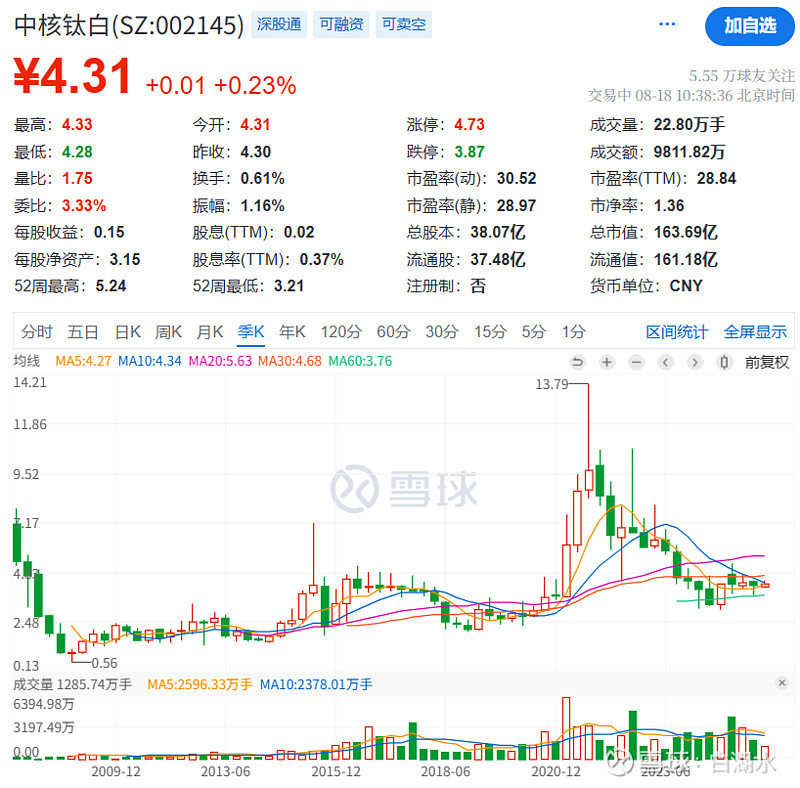The width and height of the screenshot is (800, 788).
Task: Click the 可融资 tag
Action: (341, 24)
